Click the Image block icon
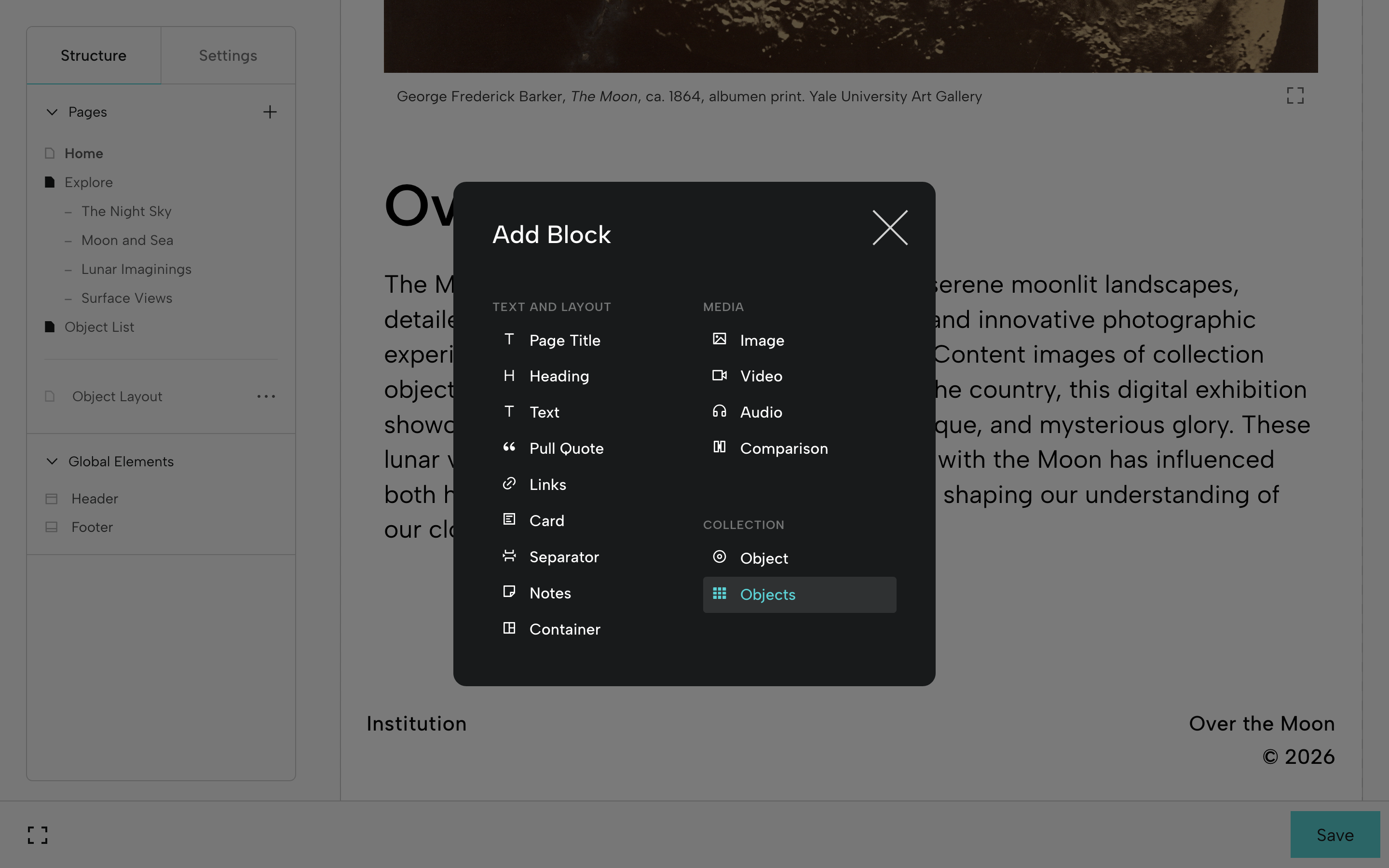 [x=719, y=339]
